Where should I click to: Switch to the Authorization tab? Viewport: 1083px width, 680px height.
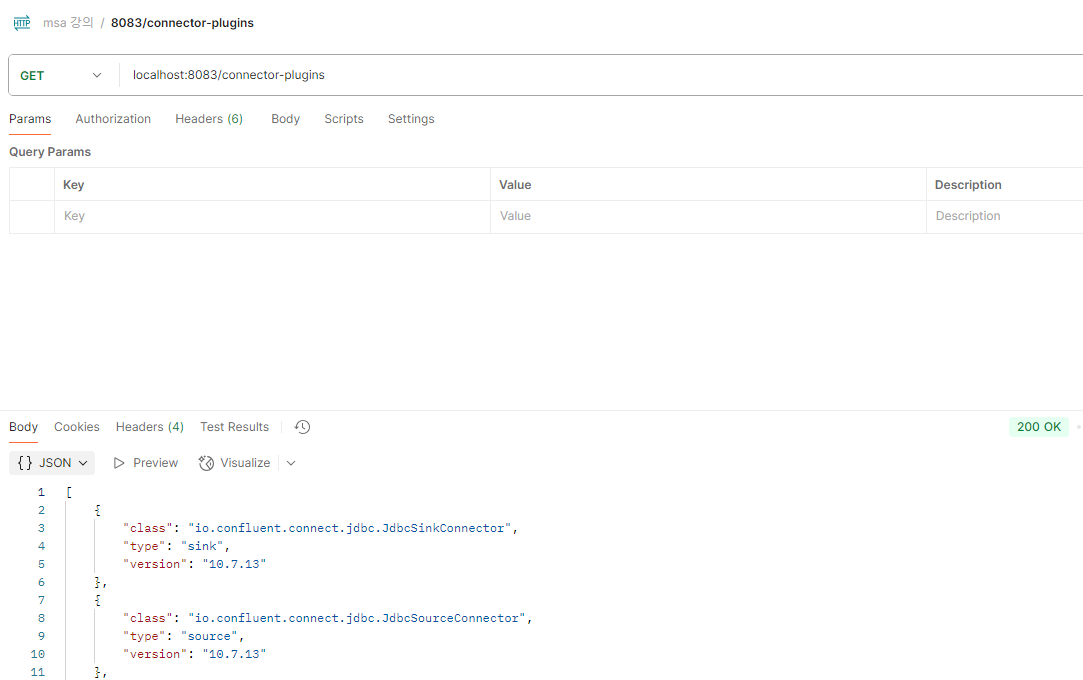pyautogui.click(x=113, y=119)
